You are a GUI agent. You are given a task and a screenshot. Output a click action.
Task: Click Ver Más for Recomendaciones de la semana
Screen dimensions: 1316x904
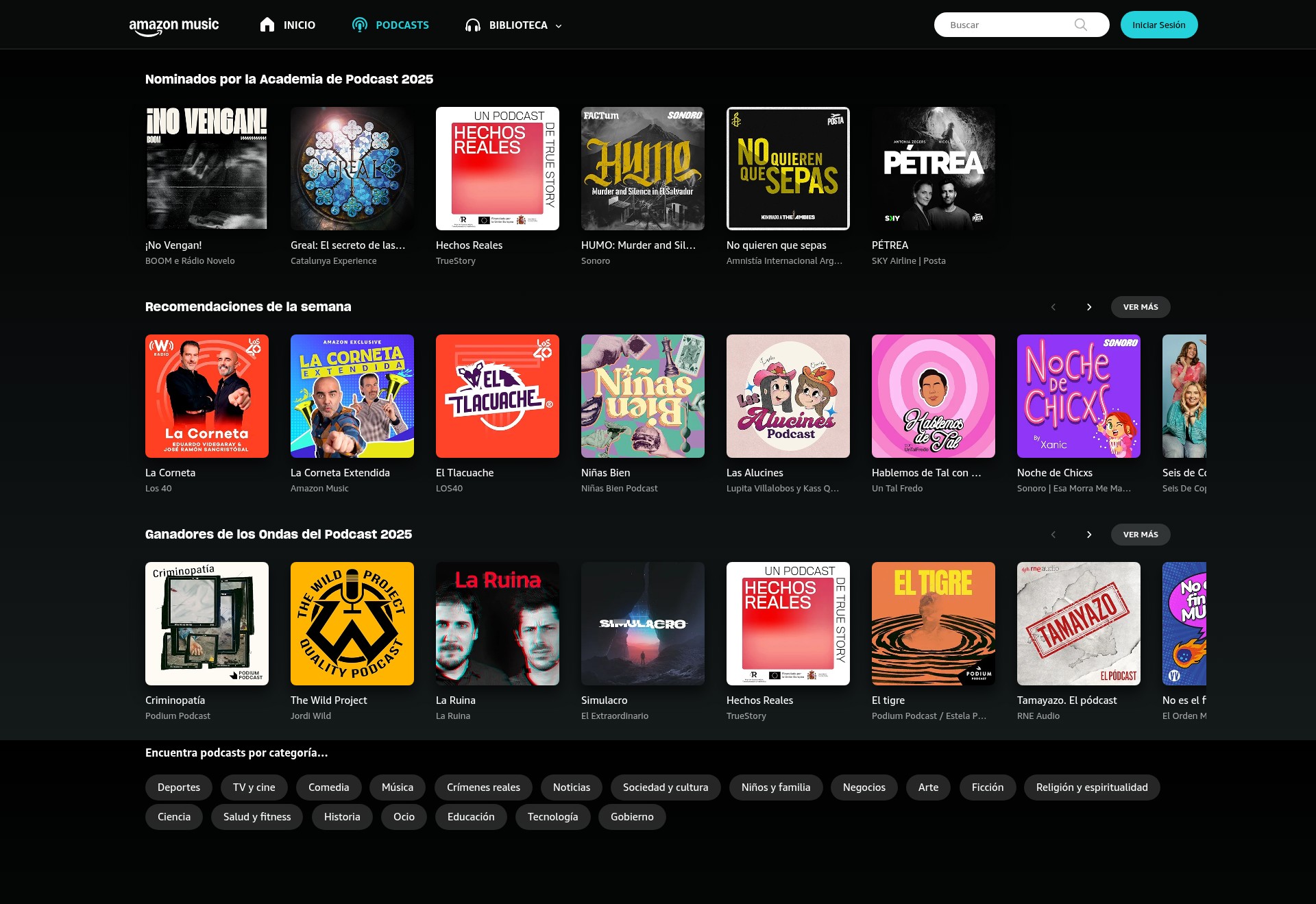click(x=1141, y=307)
